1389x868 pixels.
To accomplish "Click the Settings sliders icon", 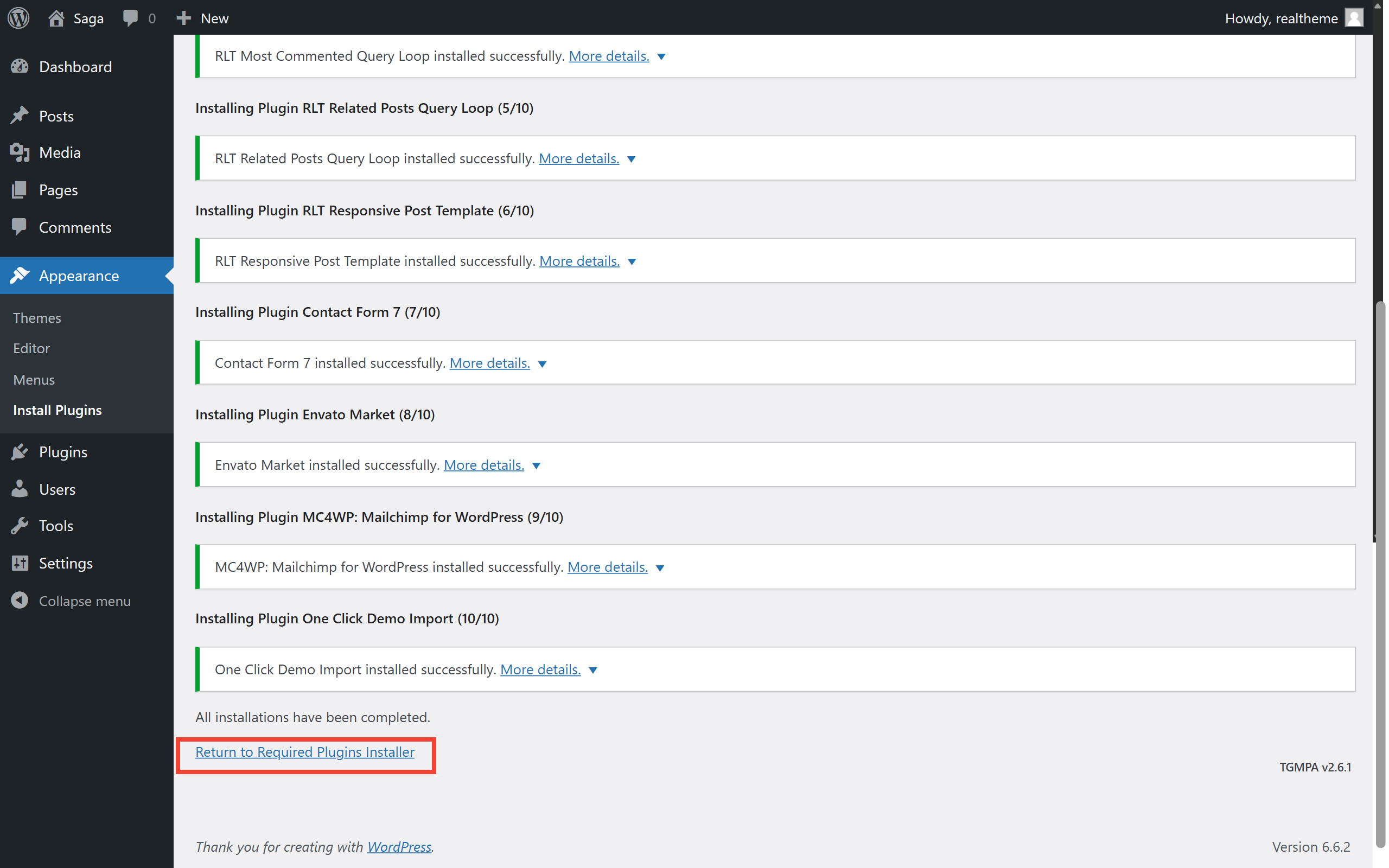I will pyautogui.click(x=20, y=563).
